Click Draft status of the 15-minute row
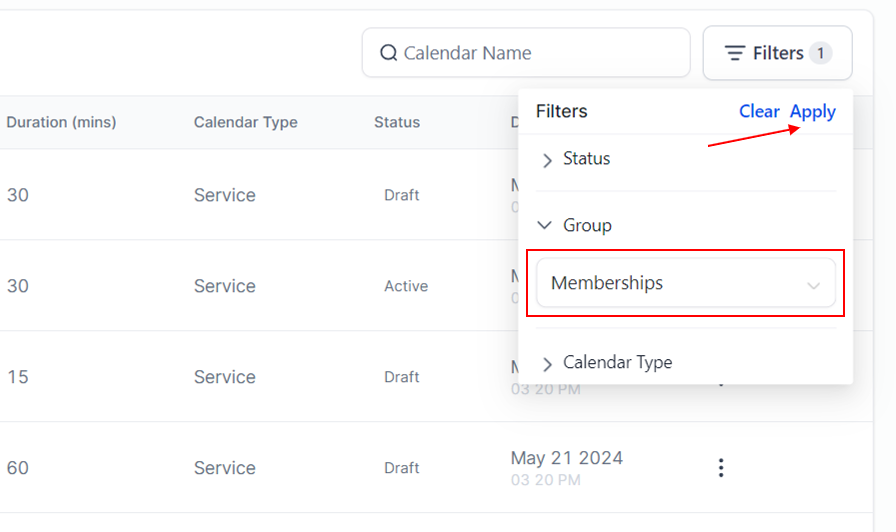This screenshot has height=532, width=896. [x=402, y=377]
